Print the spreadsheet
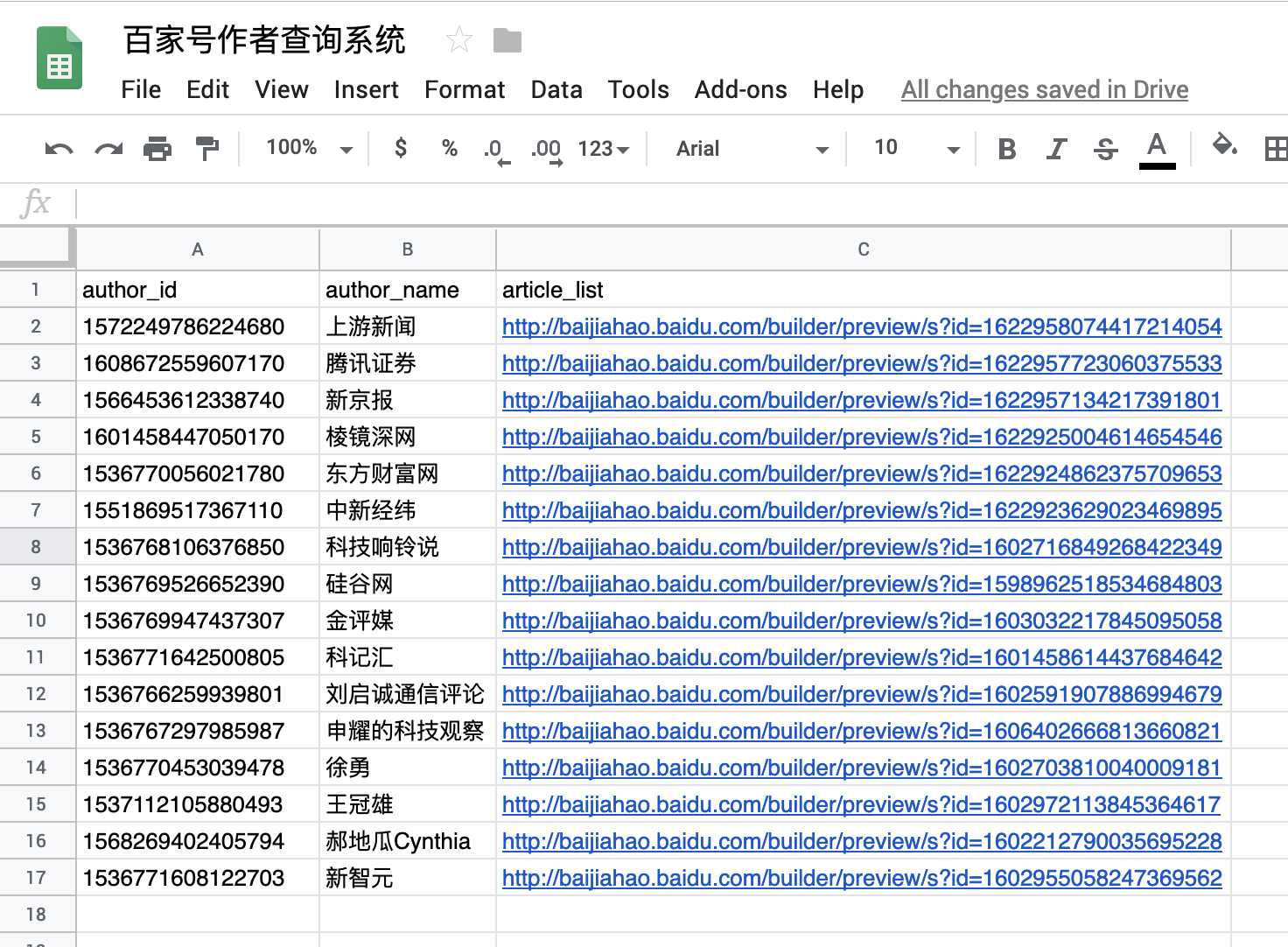Viewport: 1288px width, 947px height. click(157, 149)
